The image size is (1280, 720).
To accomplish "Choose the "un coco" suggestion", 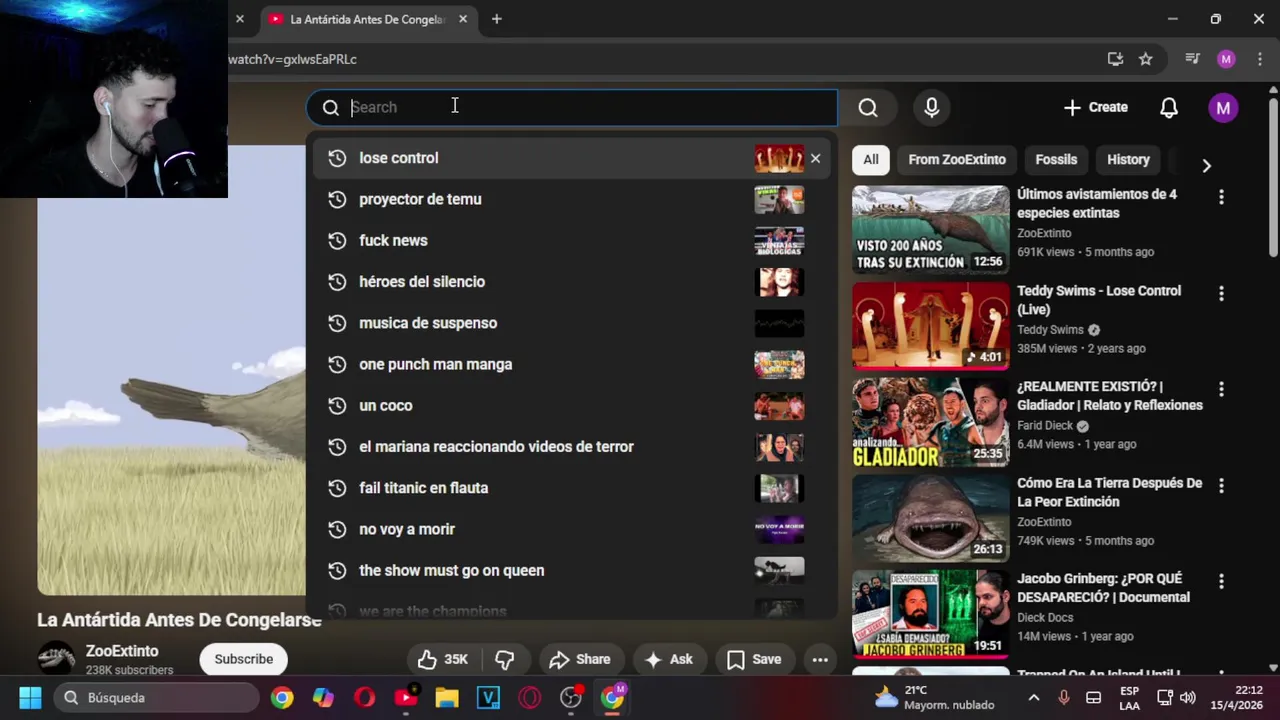I will (571, 405).
